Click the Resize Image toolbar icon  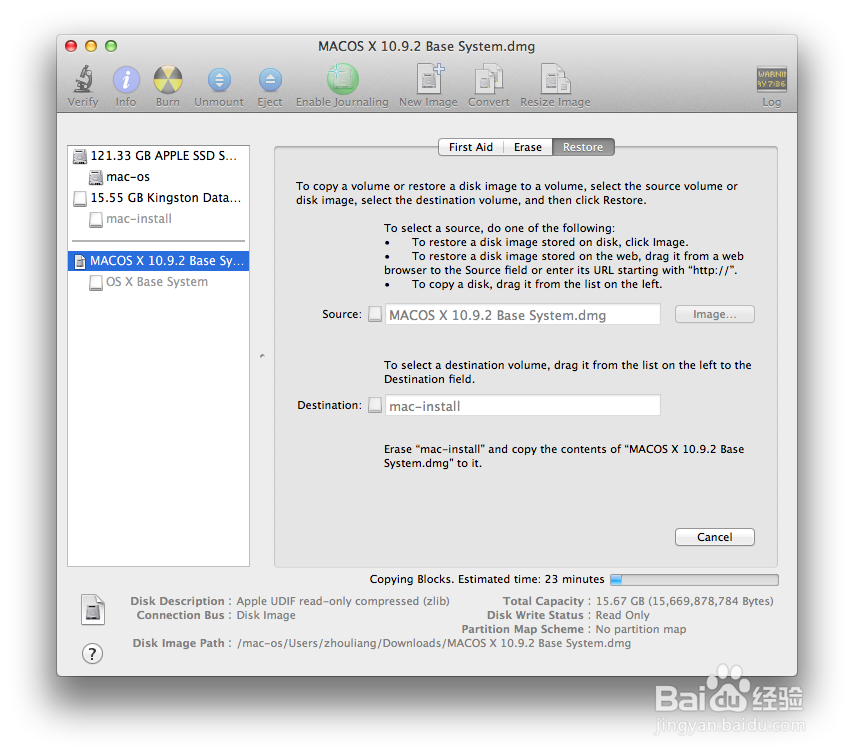tap(555, 80)
